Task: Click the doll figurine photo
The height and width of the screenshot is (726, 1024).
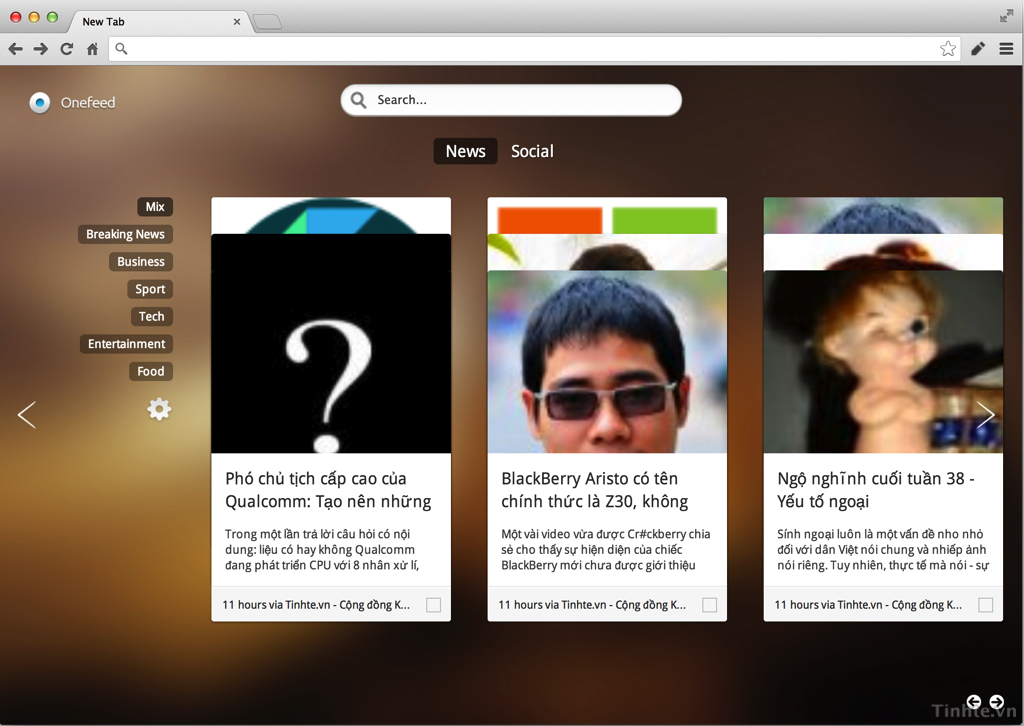Action: [883, 362]
